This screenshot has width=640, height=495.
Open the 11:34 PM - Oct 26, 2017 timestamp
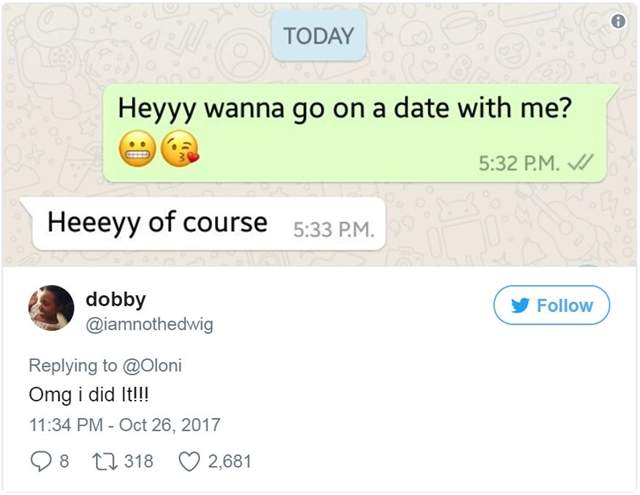[125, 425]
